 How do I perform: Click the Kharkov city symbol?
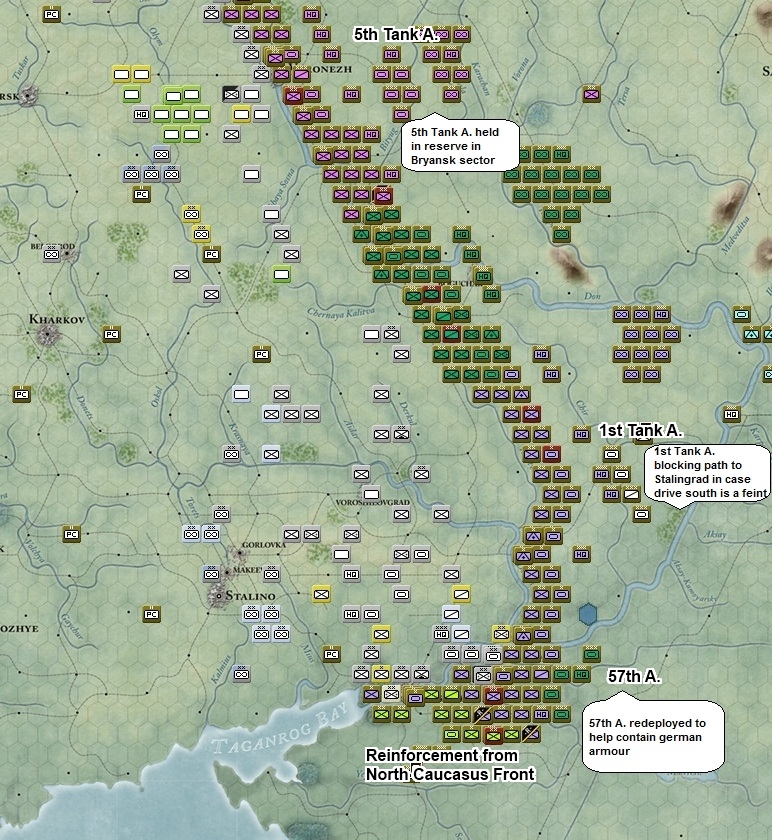pyautogui.click(x=47, y=334)
